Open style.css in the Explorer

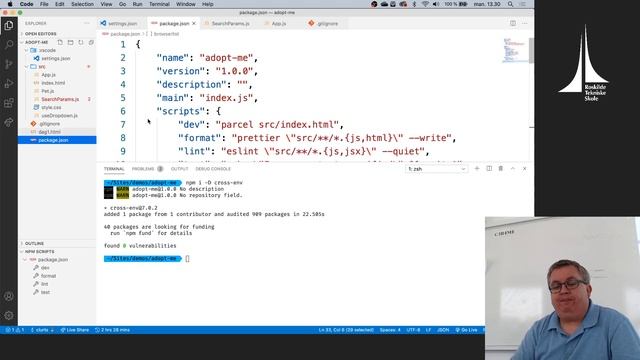pos(51,107)
